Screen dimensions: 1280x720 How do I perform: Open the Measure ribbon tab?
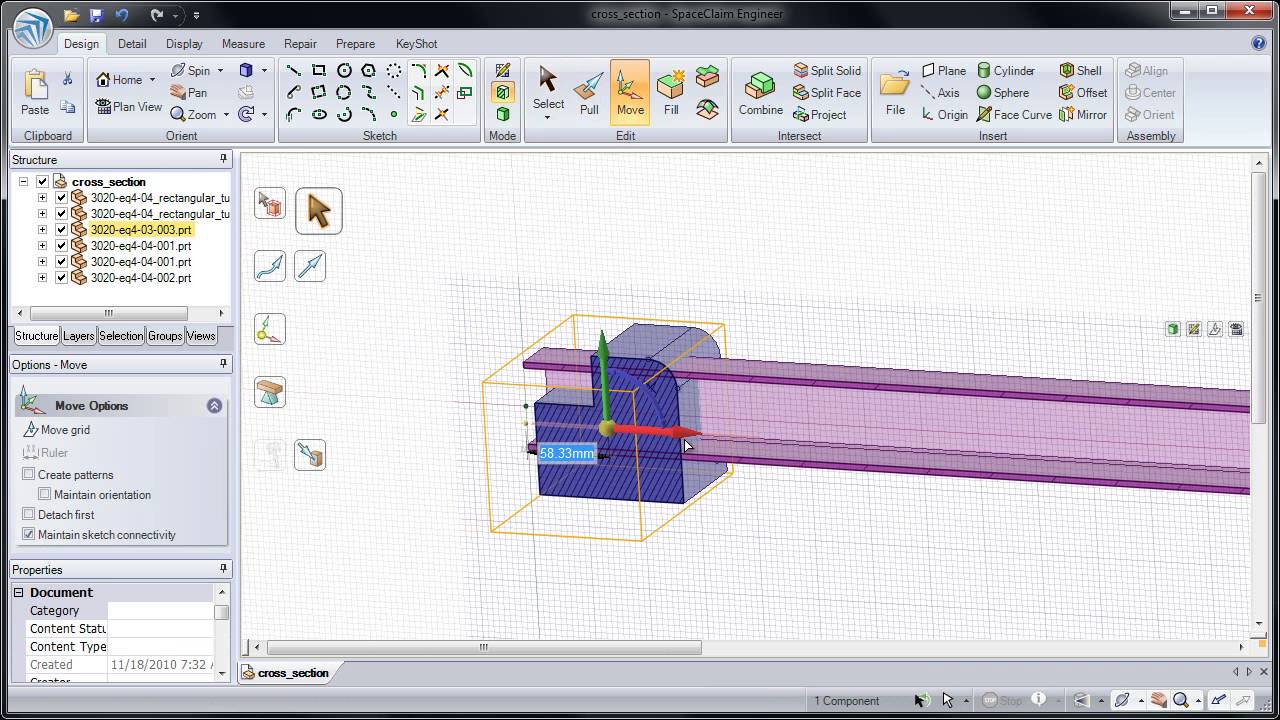243,43
